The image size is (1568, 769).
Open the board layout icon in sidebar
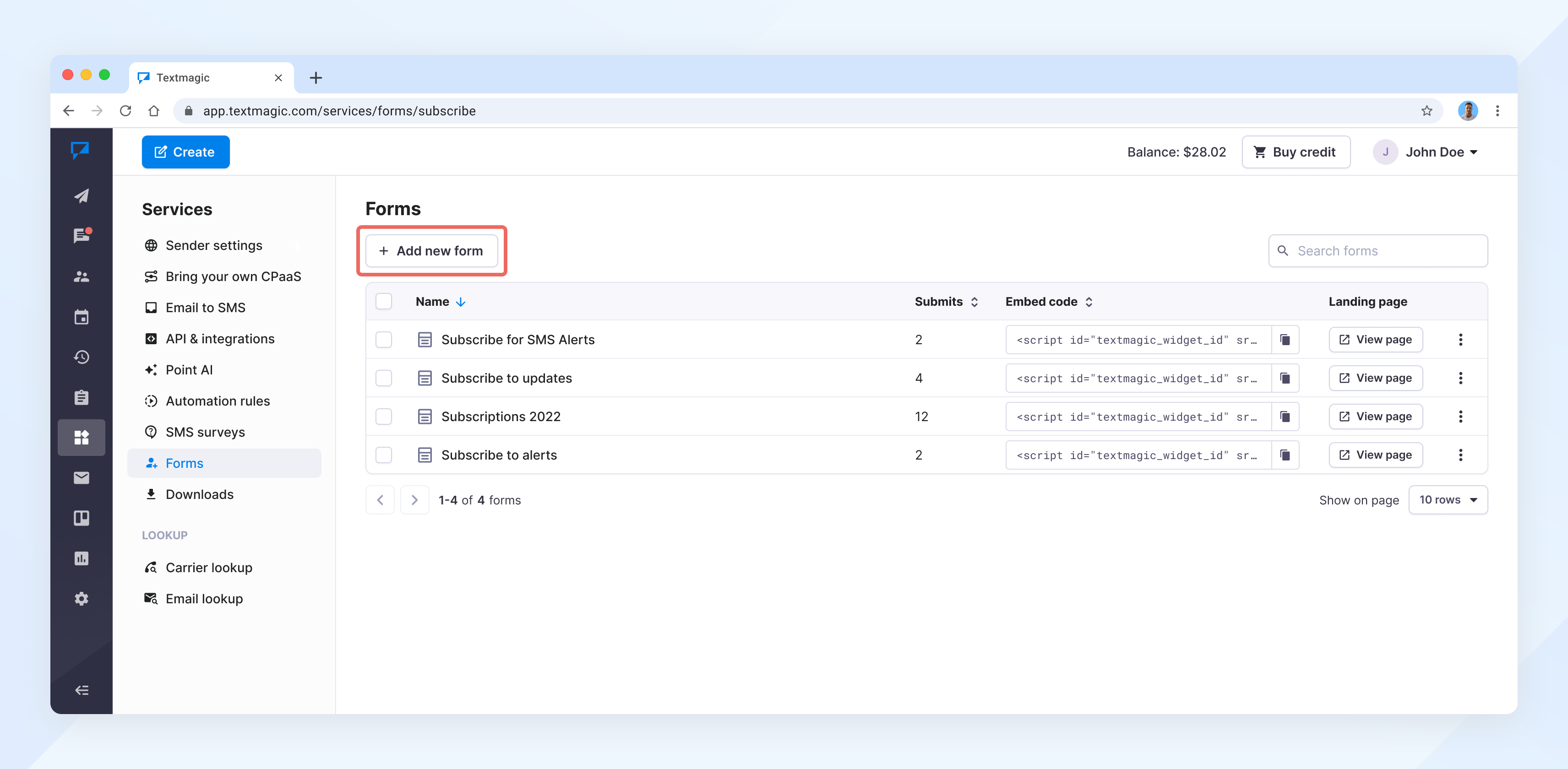point(82,518)
